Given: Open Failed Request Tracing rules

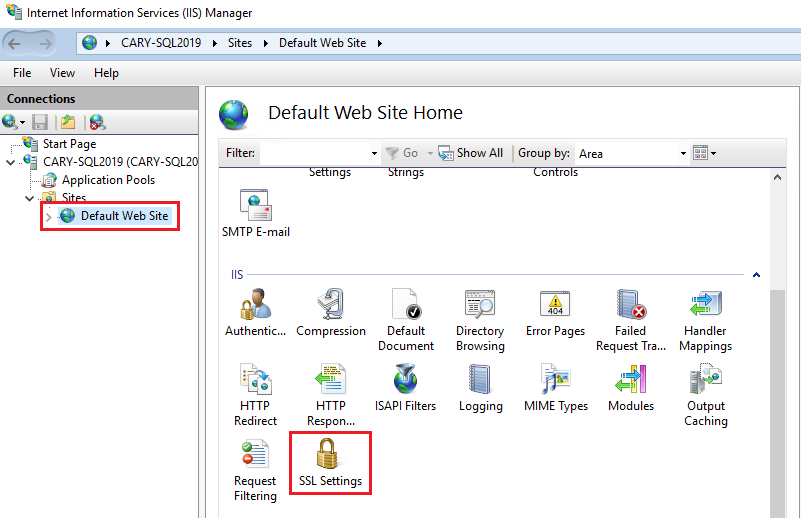Looking at the screenshot, I should point(631,319).
